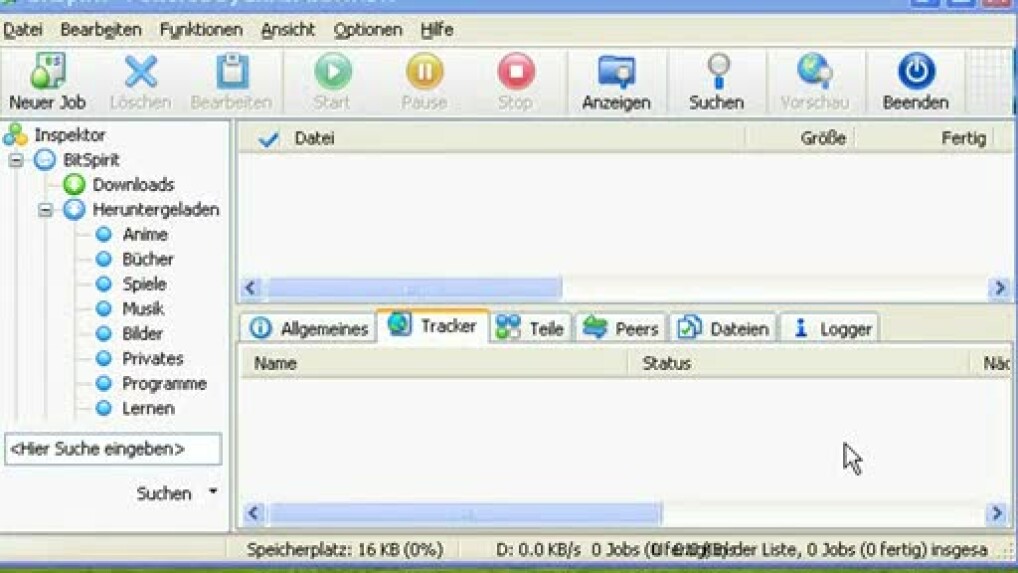Switch to the Peers tab
The image size is (1018, 573).
point(621,328)
